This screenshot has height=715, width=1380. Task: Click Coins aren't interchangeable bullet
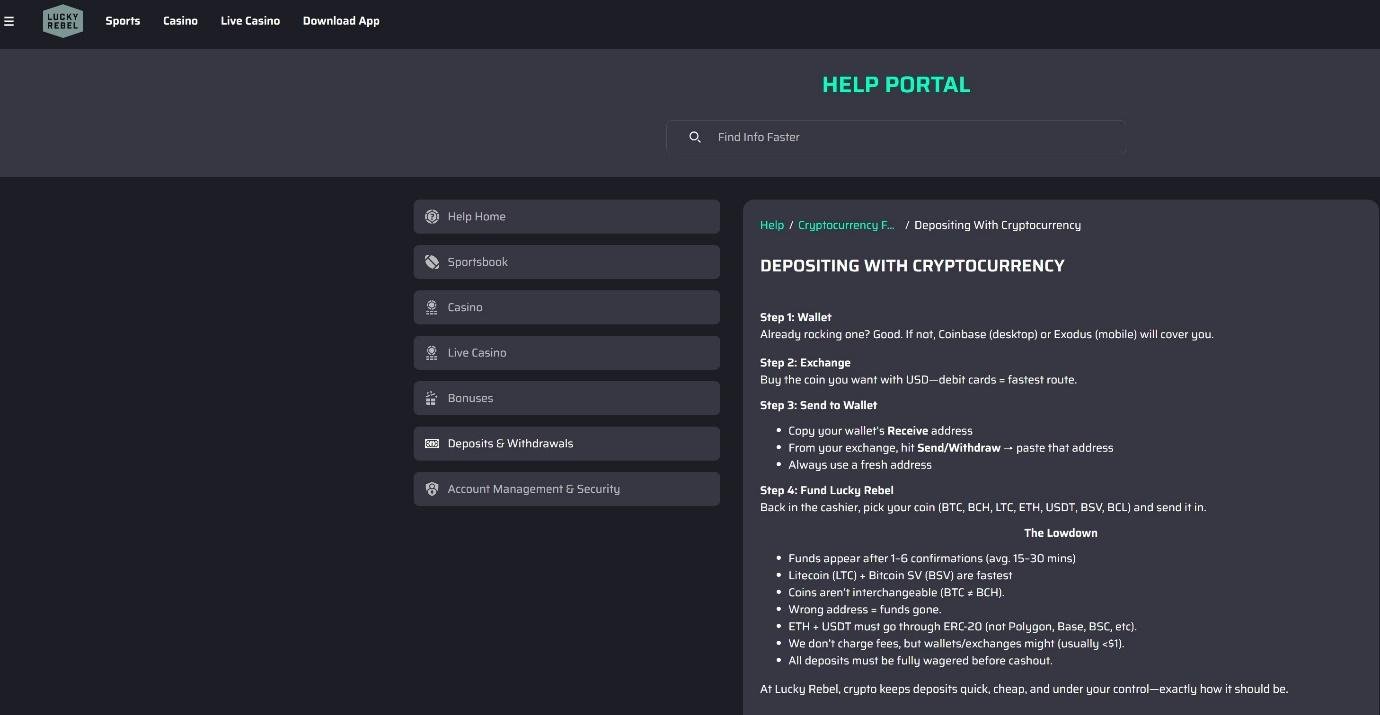896,592
